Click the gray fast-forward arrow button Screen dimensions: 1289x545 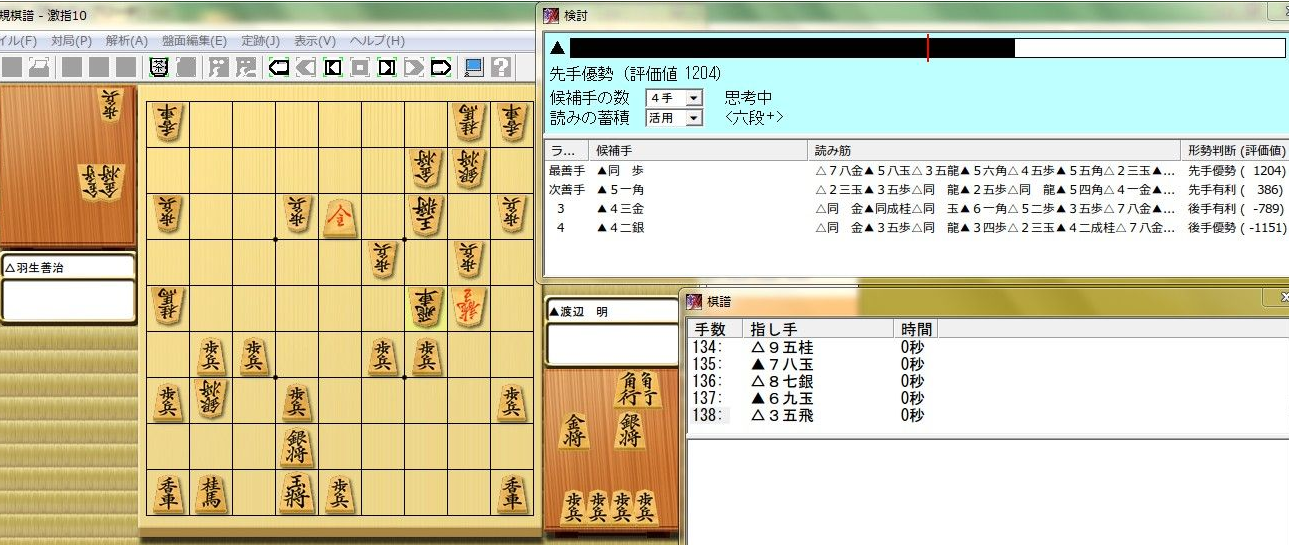point(414,67)
